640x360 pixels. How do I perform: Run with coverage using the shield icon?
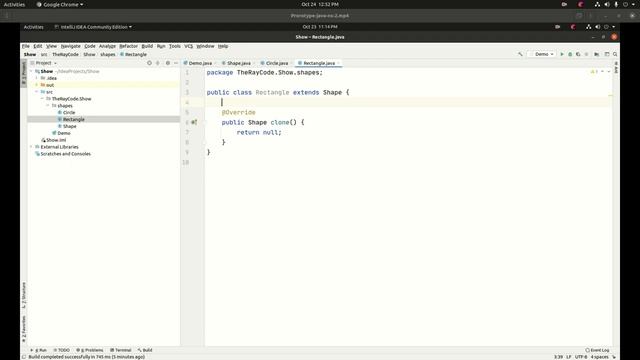(578, 54)
